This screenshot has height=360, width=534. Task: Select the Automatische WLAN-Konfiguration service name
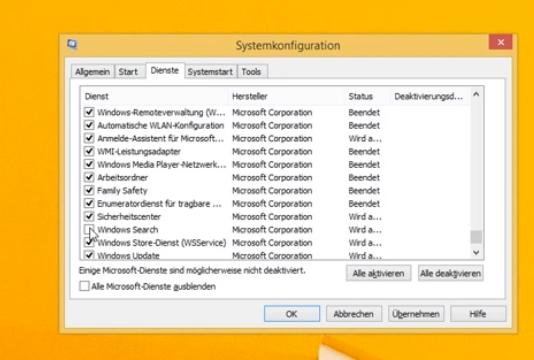[161, 125]
